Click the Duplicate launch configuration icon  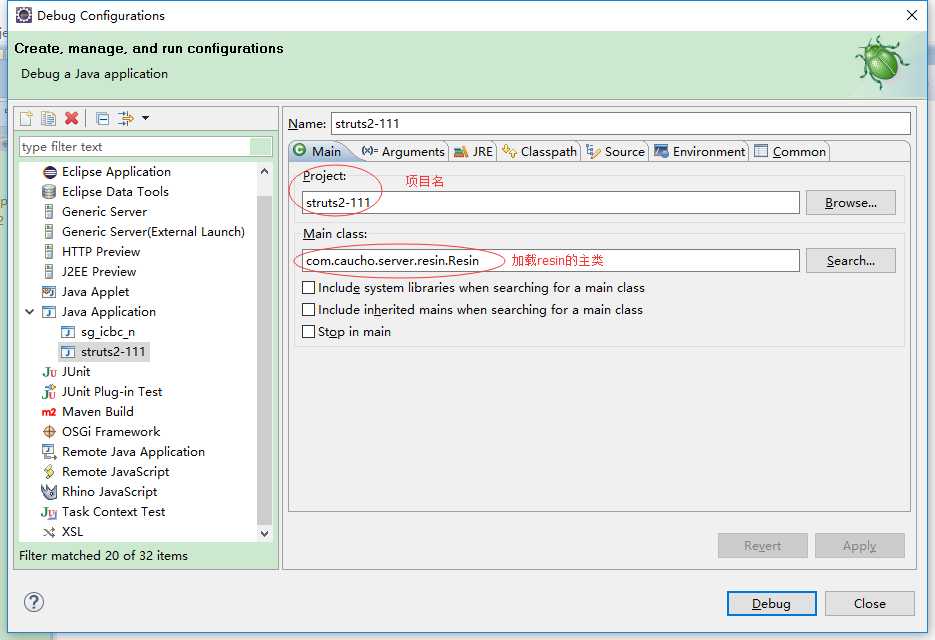(48, 118)
